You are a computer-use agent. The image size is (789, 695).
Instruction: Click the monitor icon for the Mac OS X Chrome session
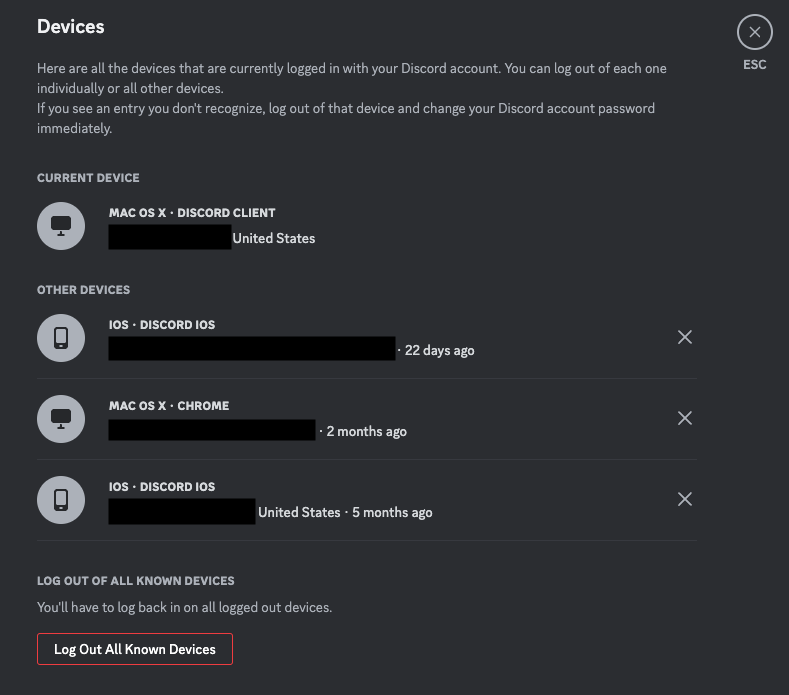tap(61, 419)
